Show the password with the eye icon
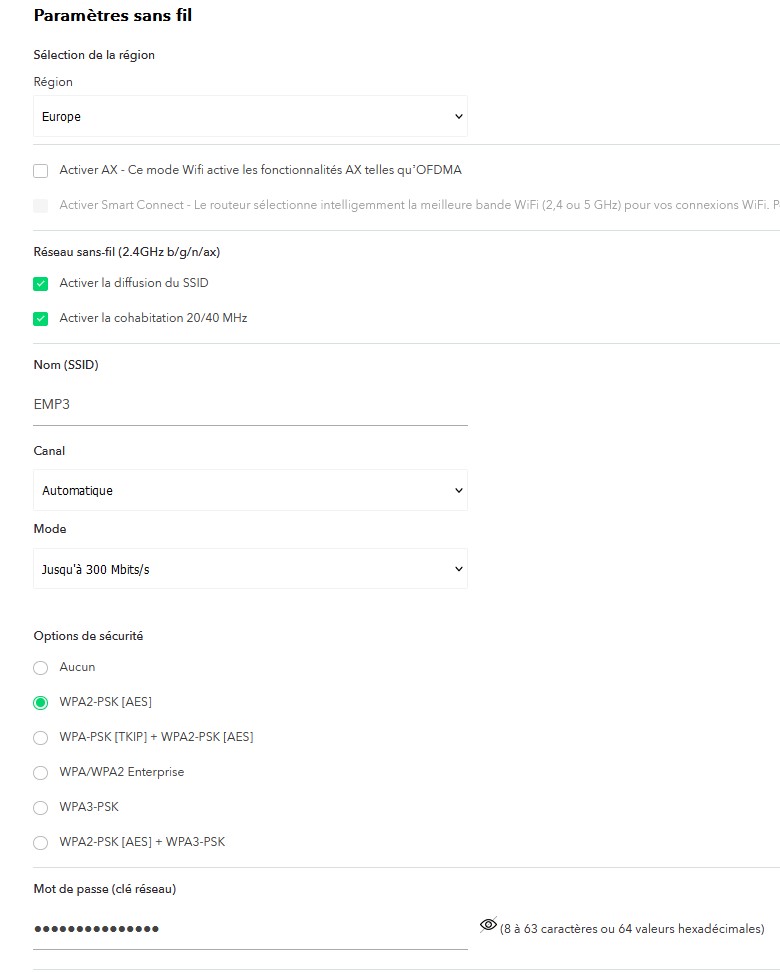780x972 pixels. pyautogui.click(x=488, y=925)
